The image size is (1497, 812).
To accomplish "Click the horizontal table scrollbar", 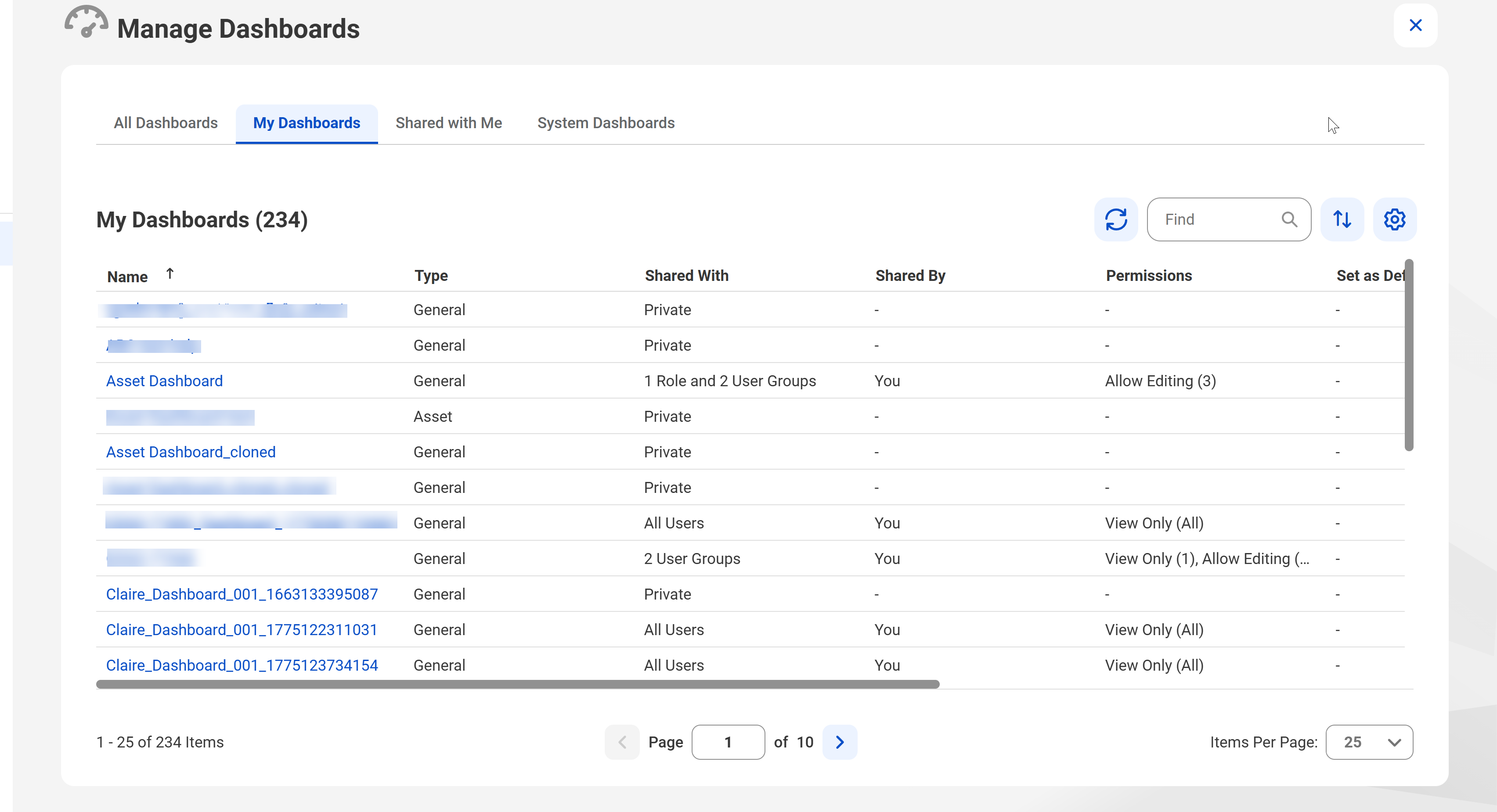I will coord(517,684).
